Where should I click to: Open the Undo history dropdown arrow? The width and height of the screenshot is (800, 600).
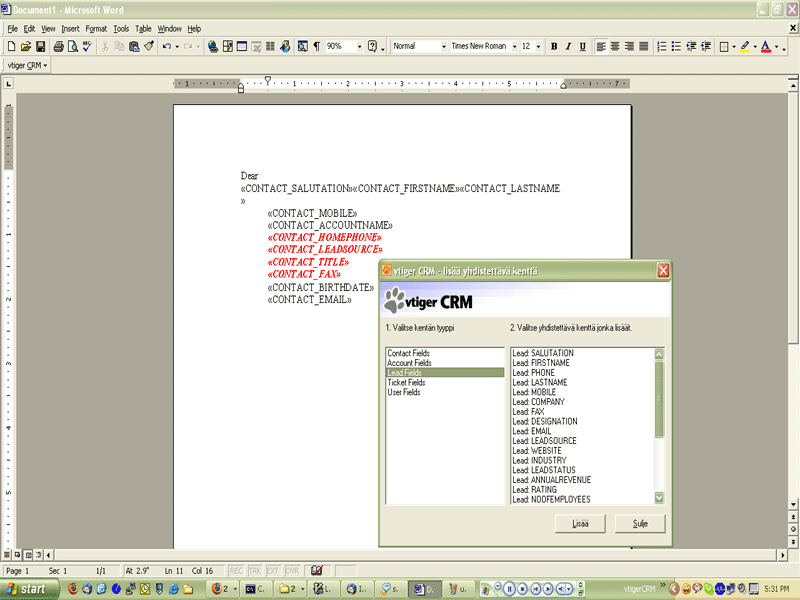(x=177, y=46)
